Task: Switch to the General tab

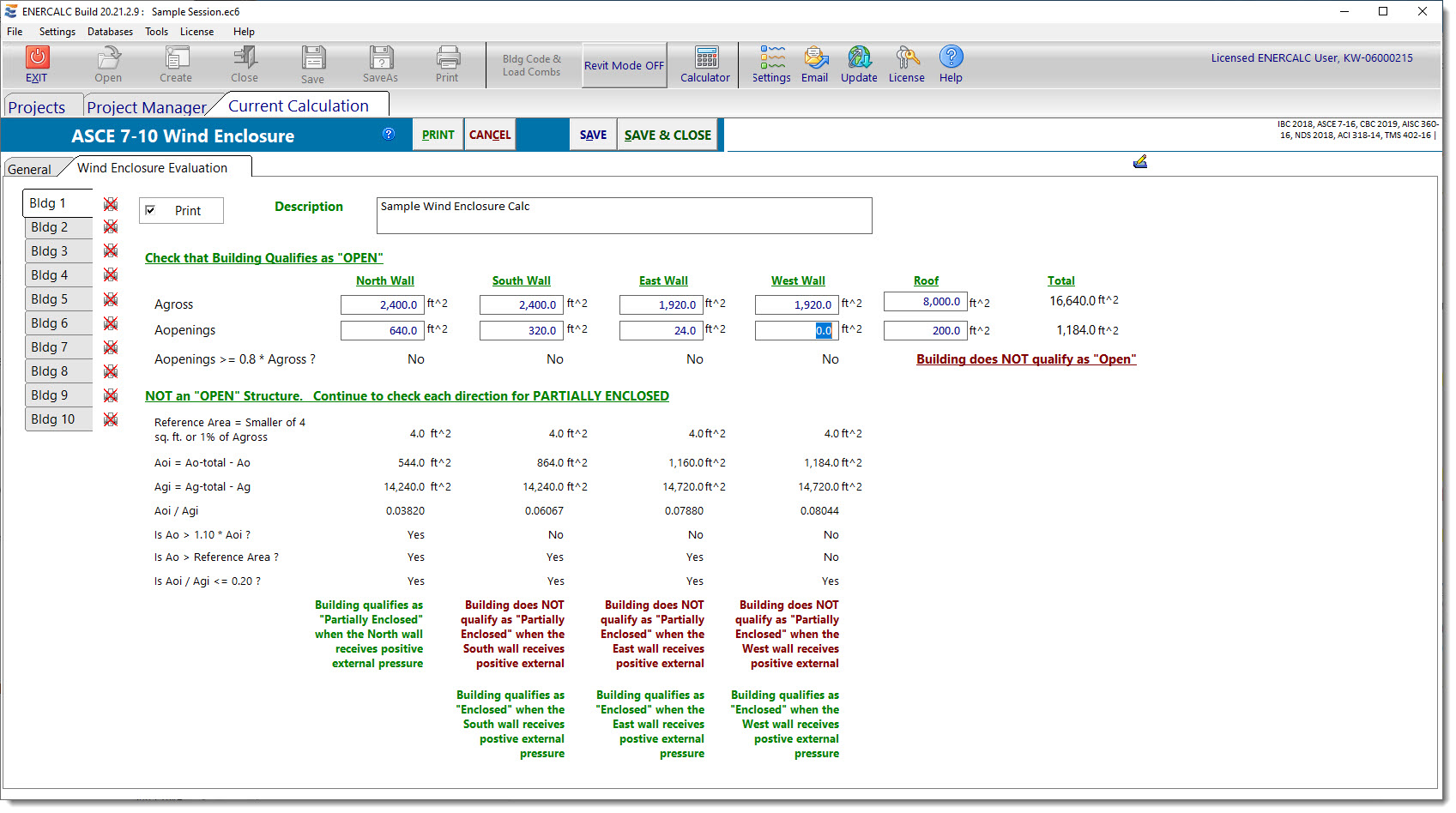Action: [x=29, y=169]
